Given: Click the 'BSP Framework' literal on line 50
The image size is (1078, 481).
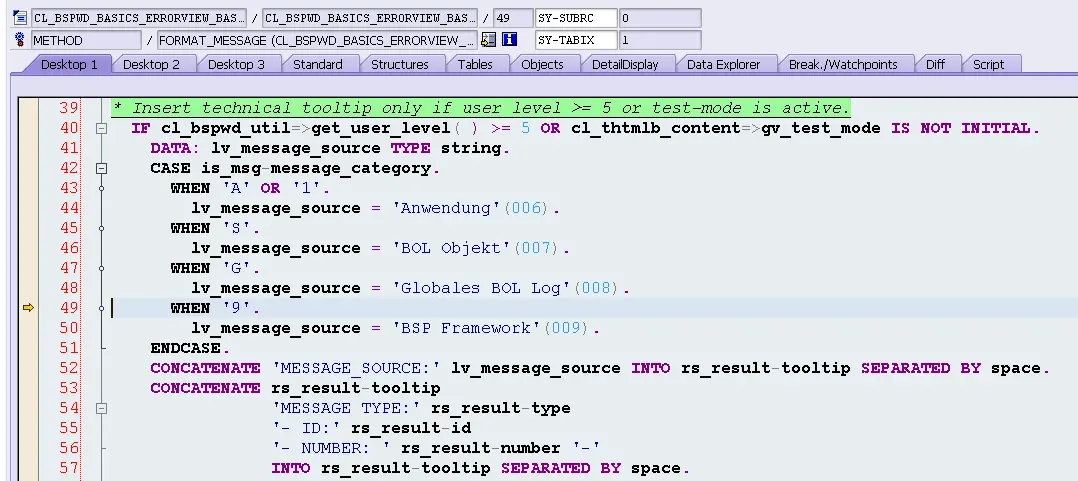Looking at the screenshot, I should click(466, 328).
